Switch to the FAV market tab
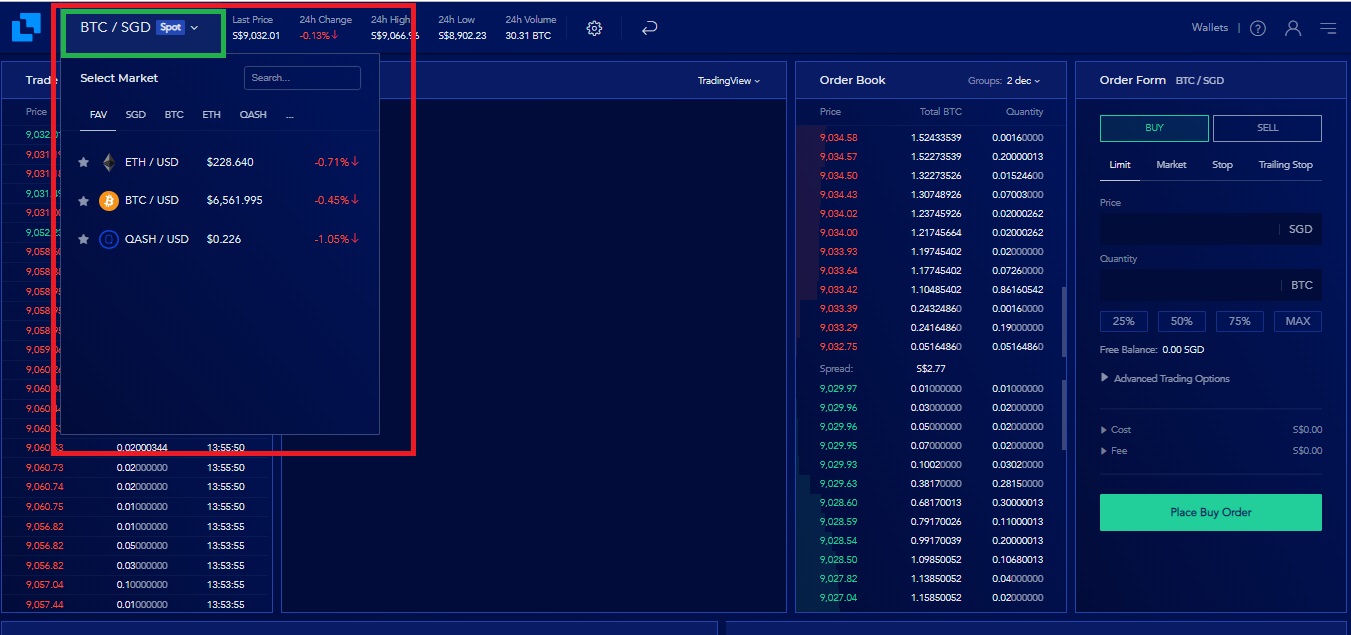The height and width of the screenshot is (635, 1351). click(98, 115)
